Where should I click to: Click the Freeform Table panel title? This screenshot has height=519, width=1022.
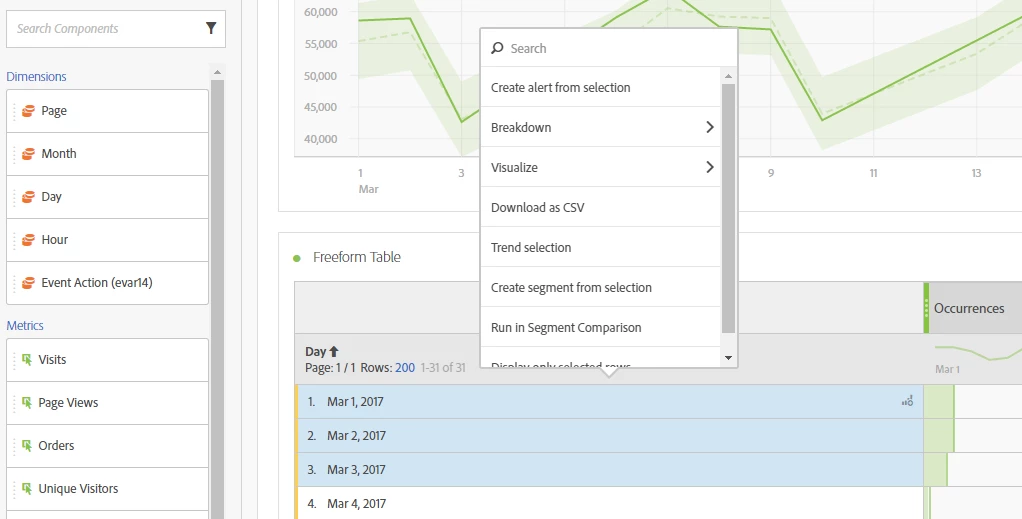(357, 257)
